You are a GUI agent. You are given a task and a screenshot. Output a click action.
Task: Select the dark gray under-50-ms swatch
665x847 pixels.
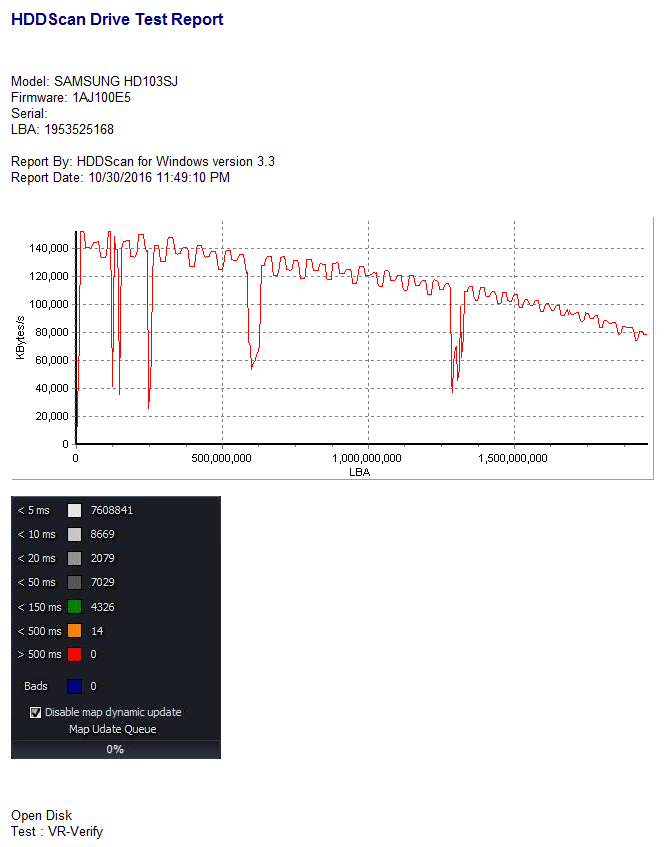click(75, 582)
